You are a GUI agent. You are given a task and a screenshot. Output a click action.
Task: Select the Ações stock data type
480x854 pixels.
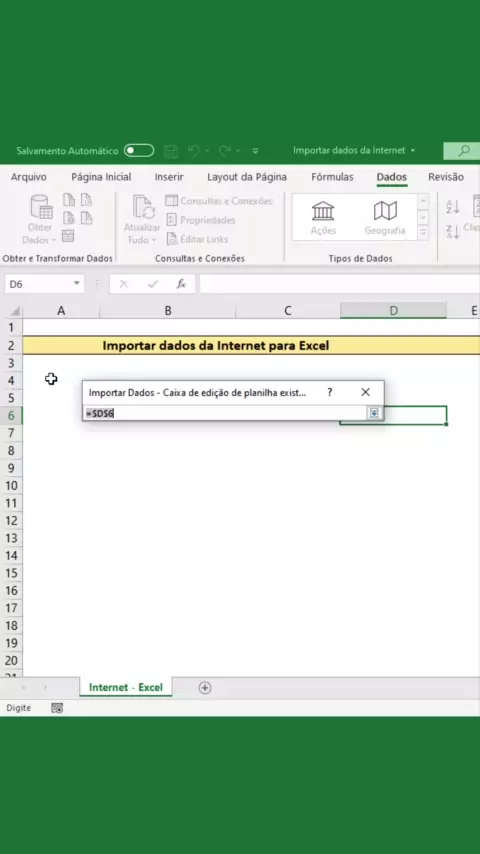tap(323, 217)
